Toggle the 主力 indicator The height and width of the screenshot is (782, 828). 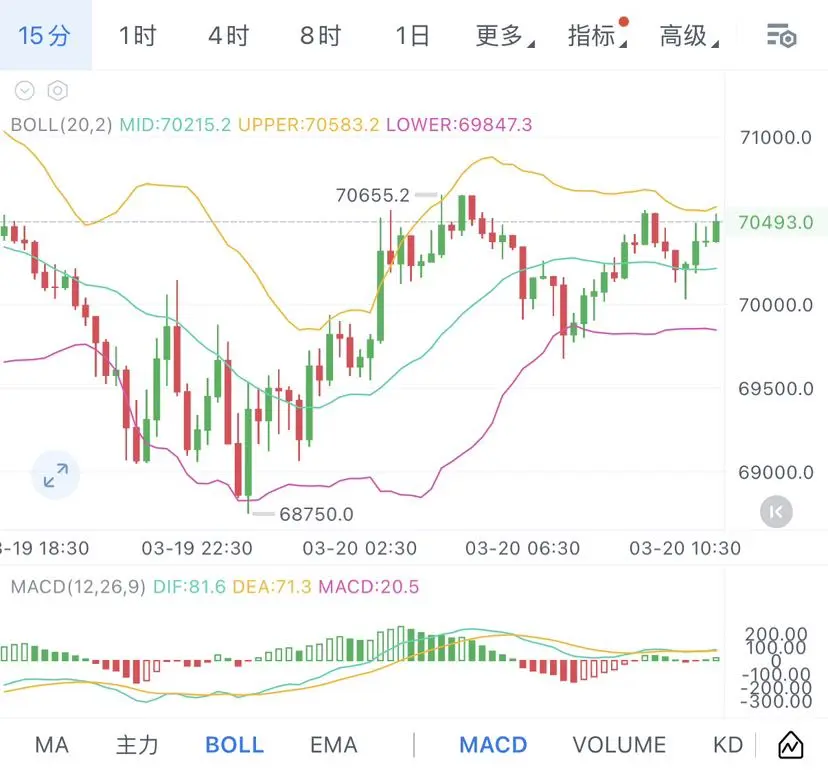pyautogui.click(x=137, y=745)
